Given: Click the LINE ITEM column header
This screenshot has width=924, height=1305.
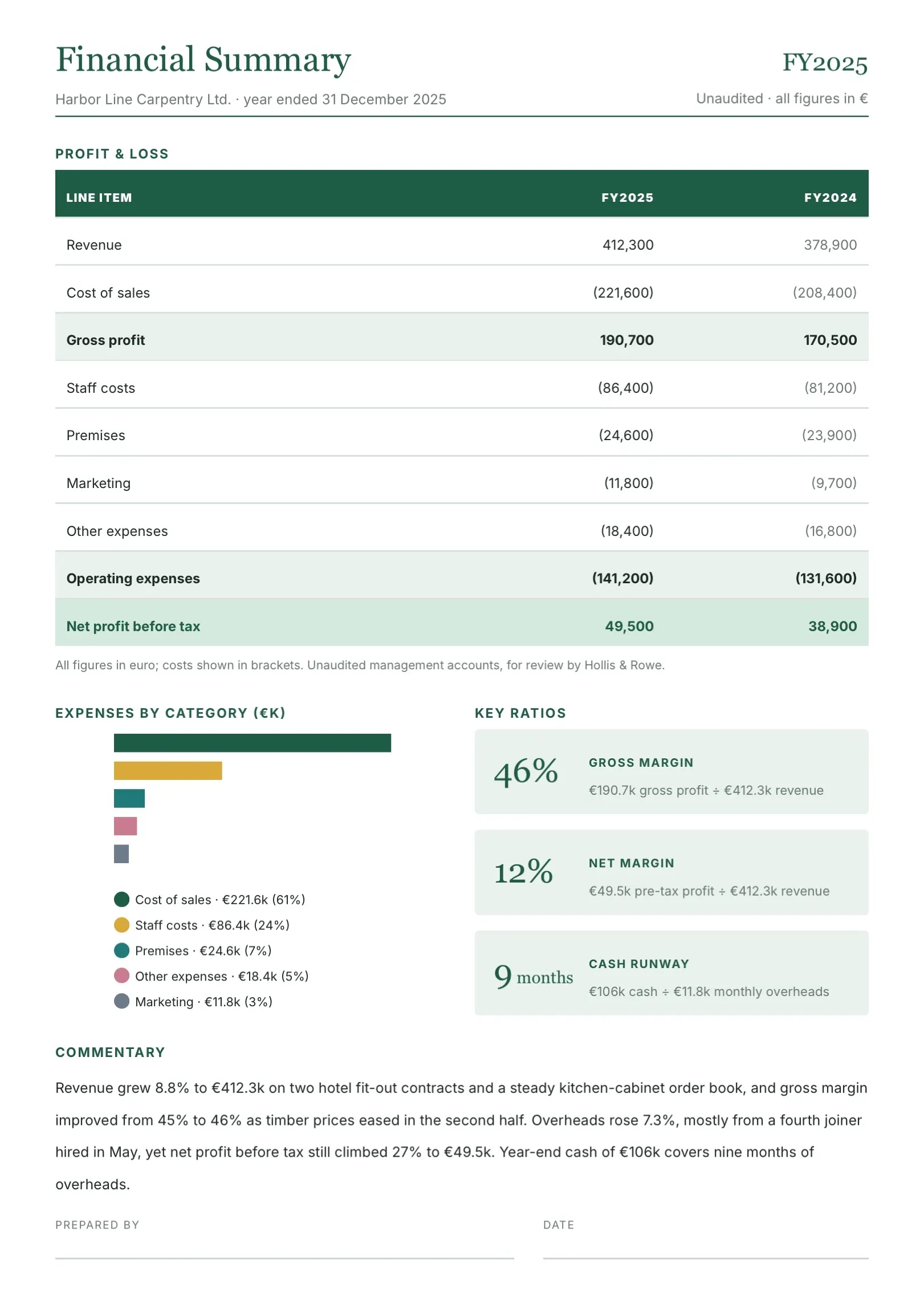Looking at the screenshot, I should point(99,198).
